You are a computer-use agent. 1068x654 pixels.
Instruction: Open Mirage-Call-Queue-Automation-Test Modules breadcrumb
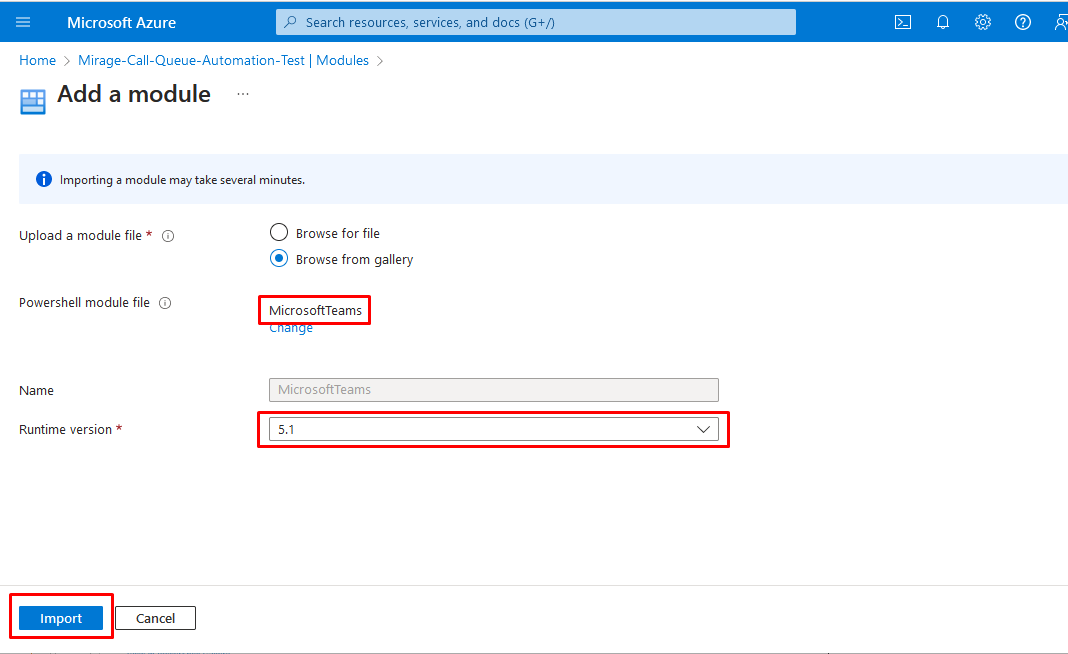point(223,60)
